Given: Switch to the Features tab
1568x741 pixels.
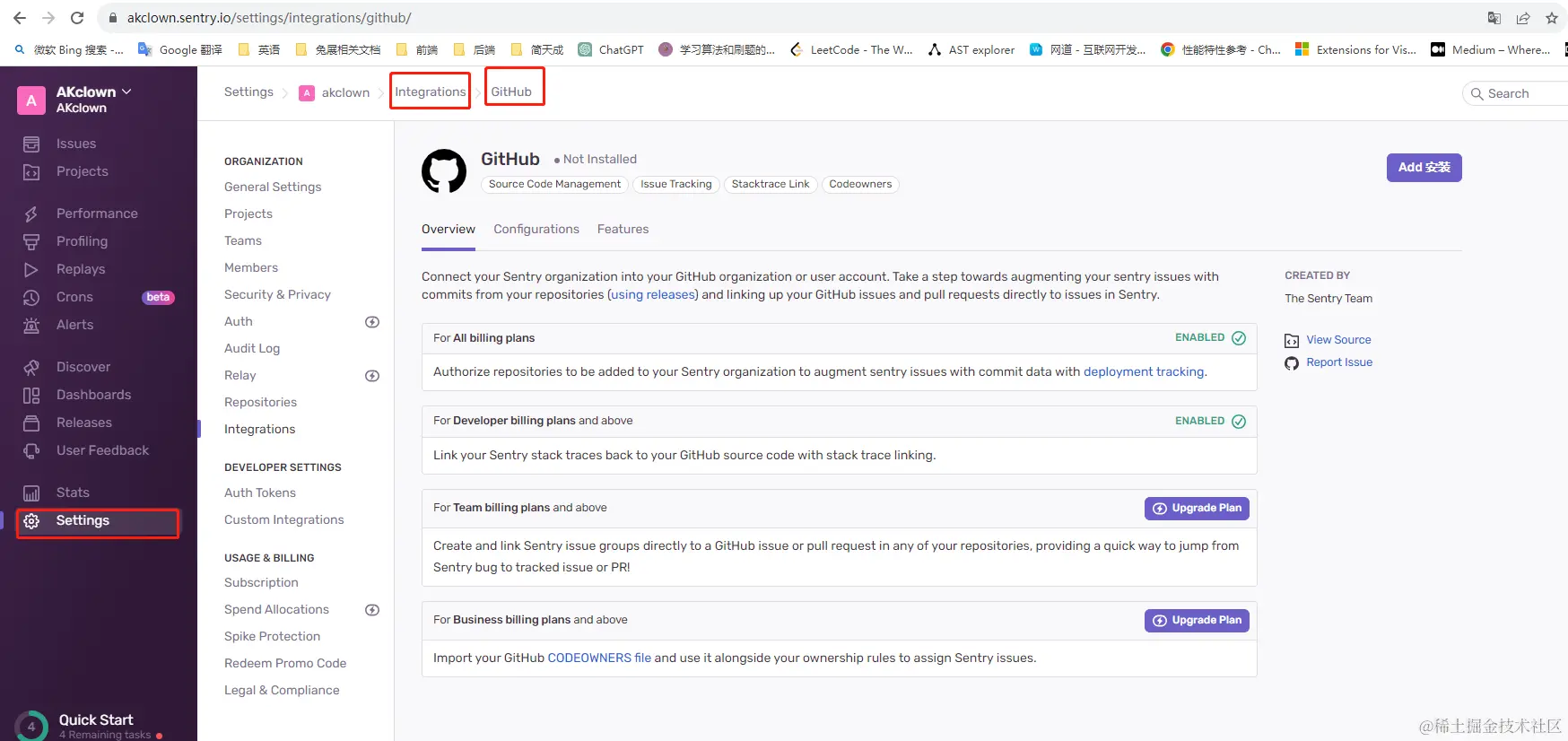Looking at the screenshot, I should pyautogui.click(x=623, y=230).
